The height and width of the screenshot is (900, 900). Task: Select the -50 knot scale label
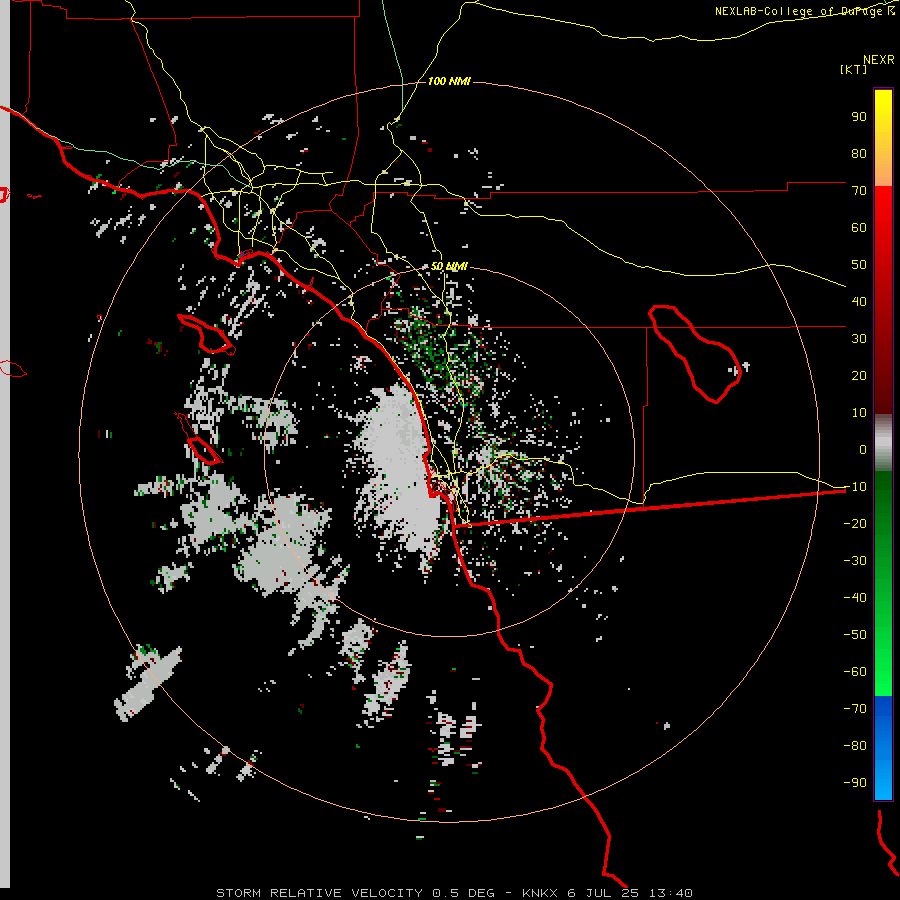point(855,634)
